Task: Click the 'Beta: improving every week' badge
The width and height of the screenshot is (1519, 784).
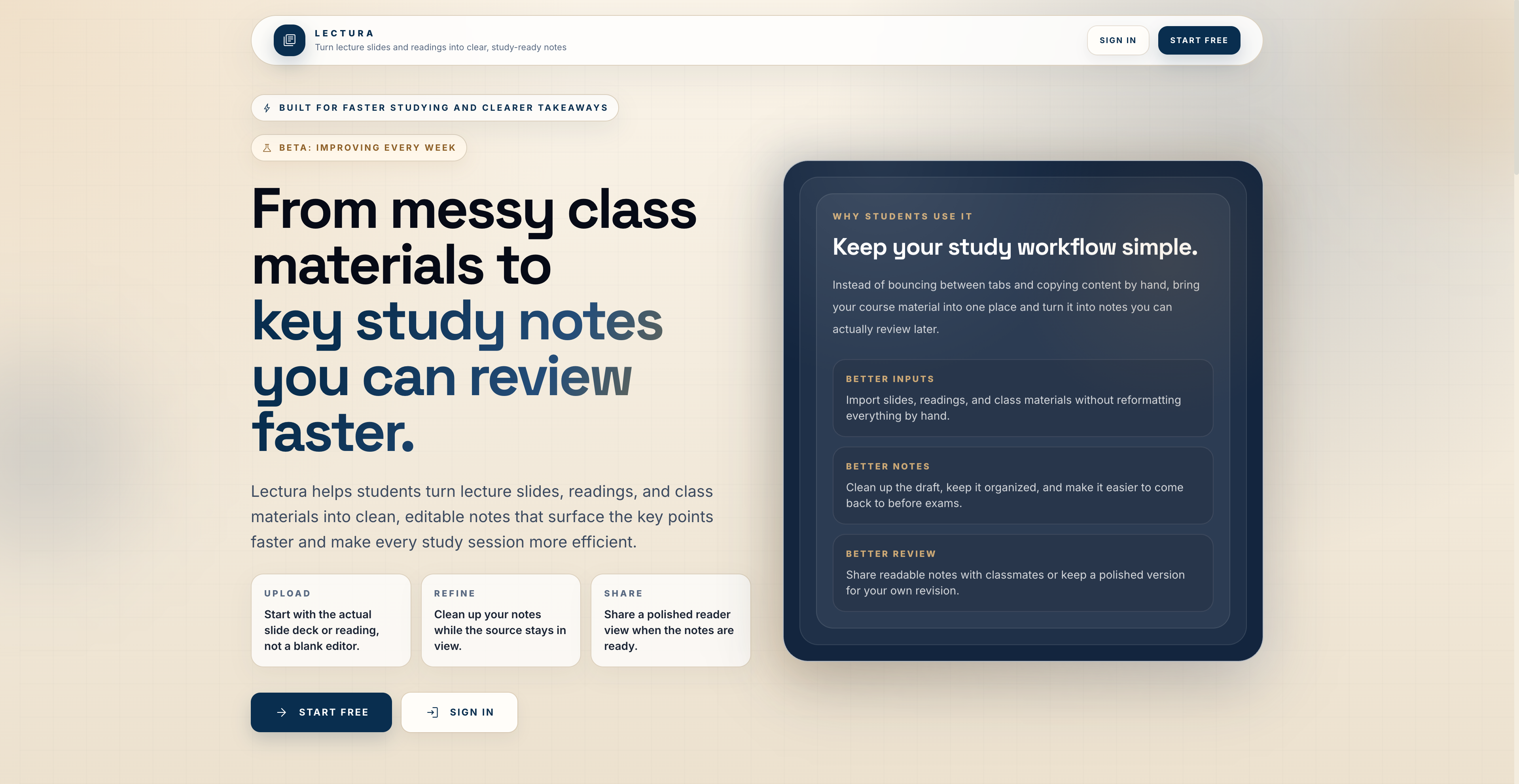Action: [x=358, y=148]
